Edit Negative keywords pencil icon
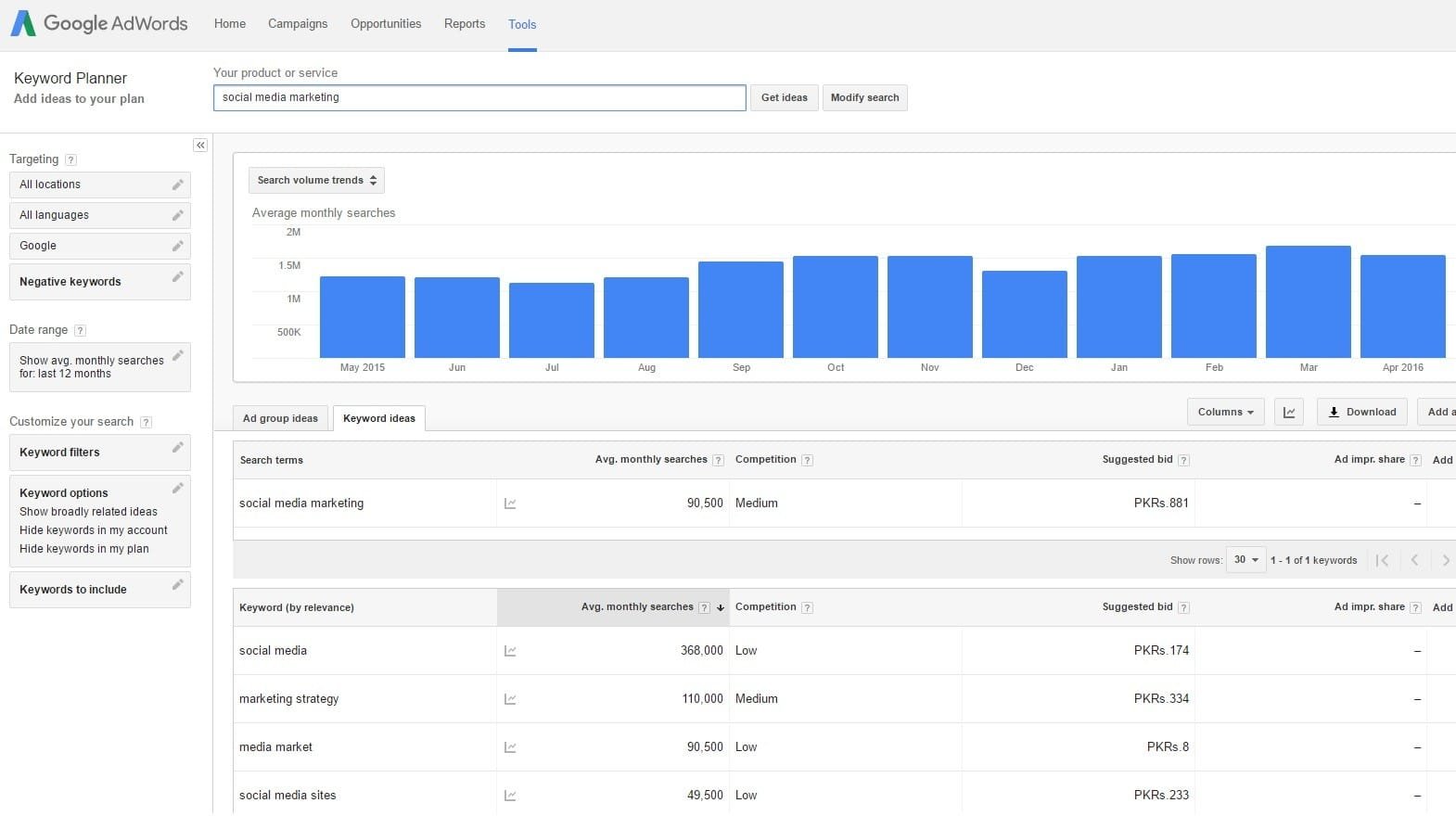The height and width of the screenshot is (816, 1456). (x=177, y=276)
